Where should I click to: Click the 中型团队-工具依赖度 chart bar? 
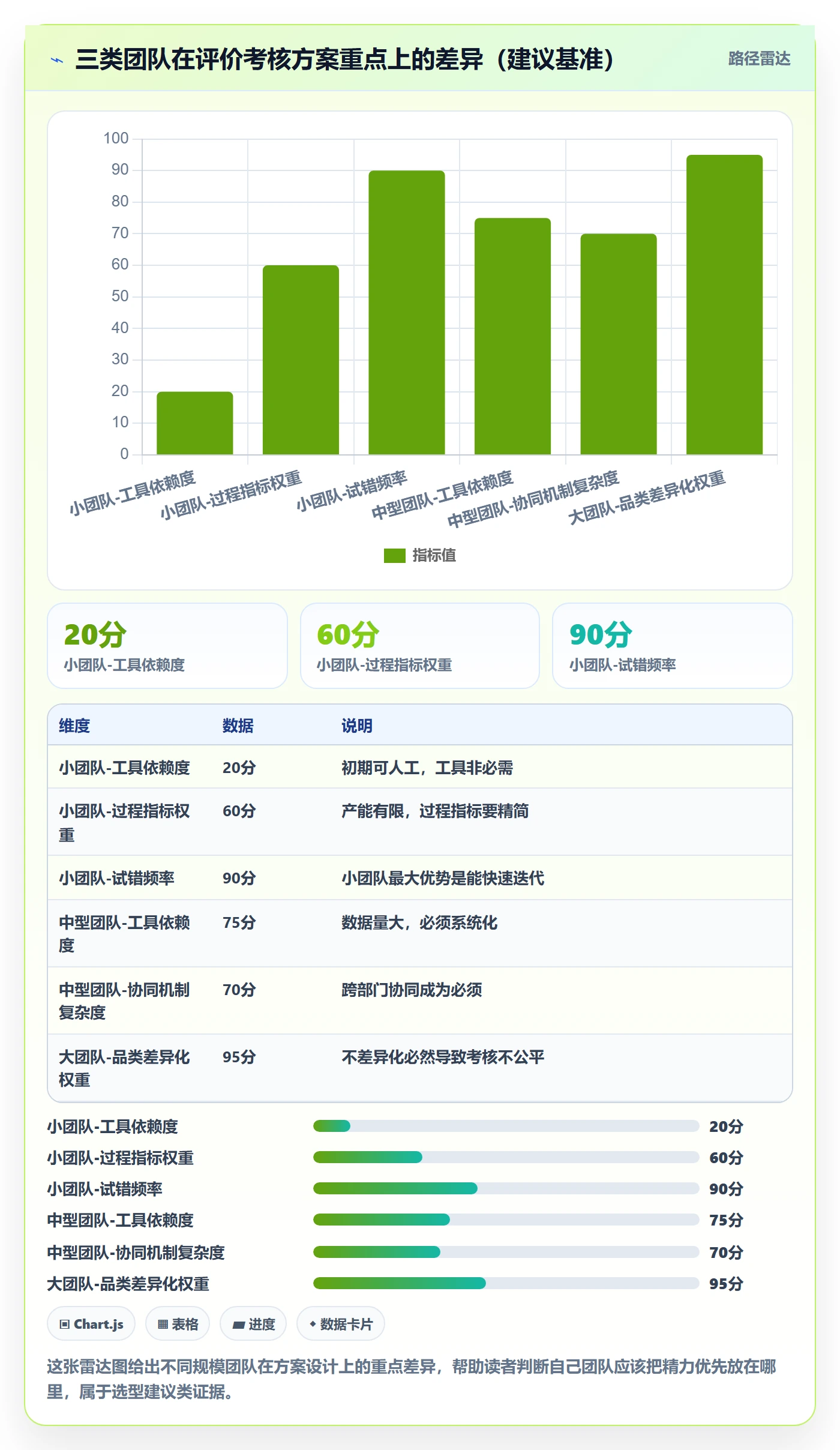(x=512, y=336)
